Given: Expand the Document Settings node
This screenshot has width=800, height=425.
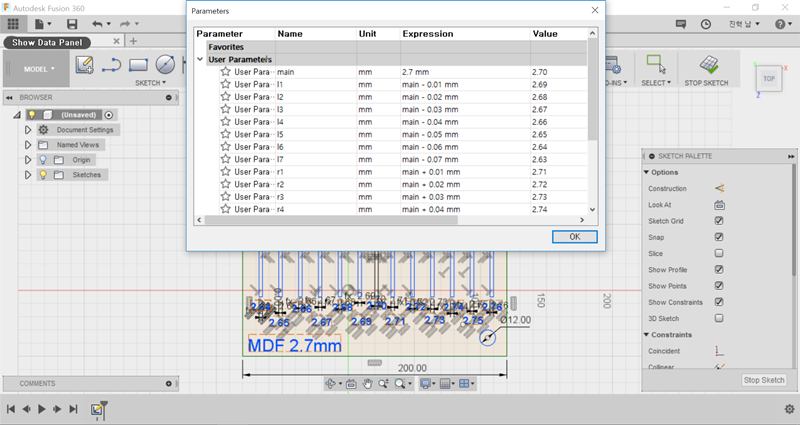Looking at the screenshot, I should pyautogui.click(x=28, y=130).
